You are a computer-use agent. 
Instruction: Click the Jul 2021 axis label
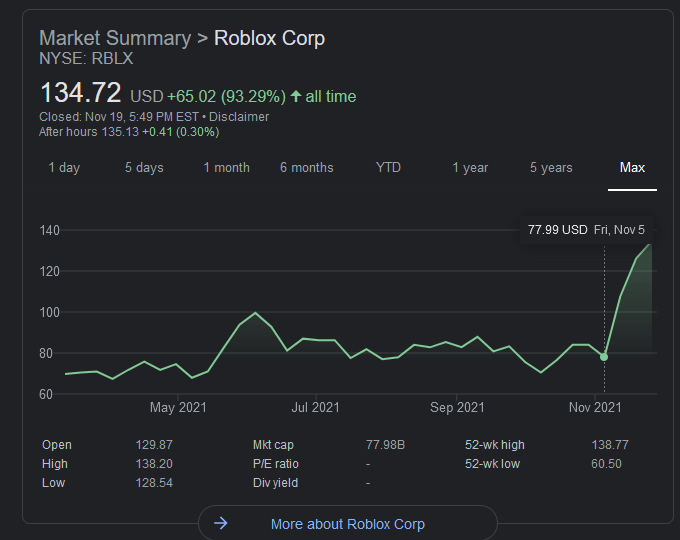[x=315, y=407]
